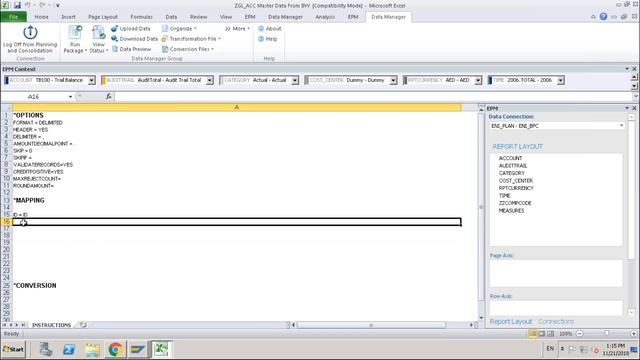This screenshot has height=360, width=640.
Task: Open the Analysis tab
Action: coord(325,17)
